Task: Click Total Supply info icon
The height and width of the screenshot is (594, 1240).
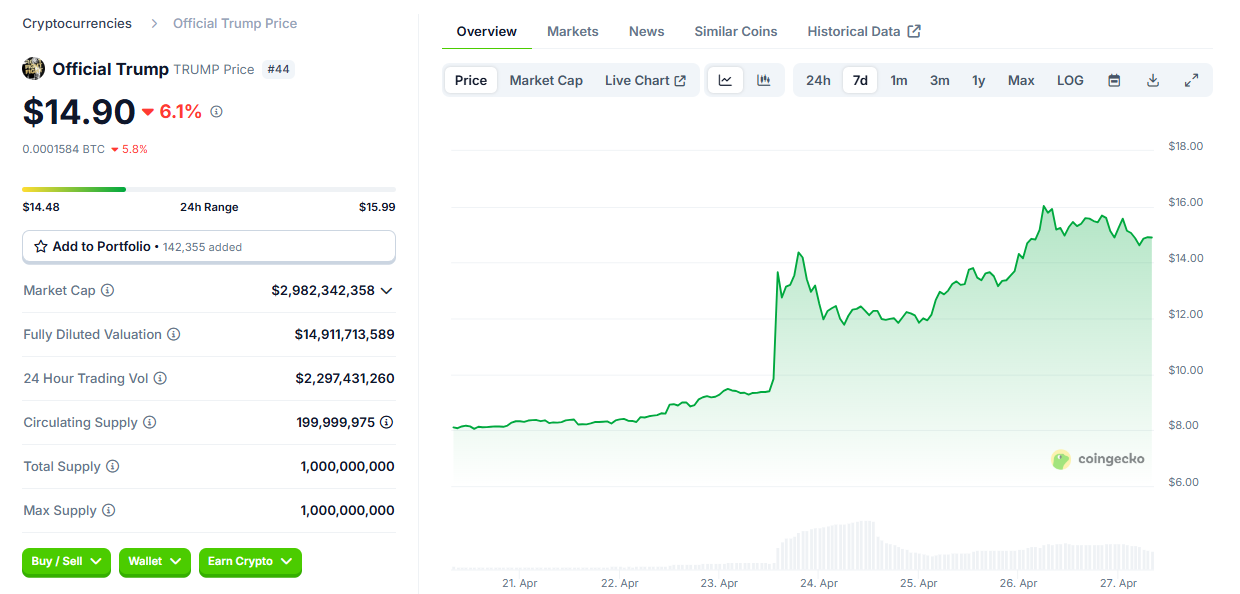Action: 113,466
